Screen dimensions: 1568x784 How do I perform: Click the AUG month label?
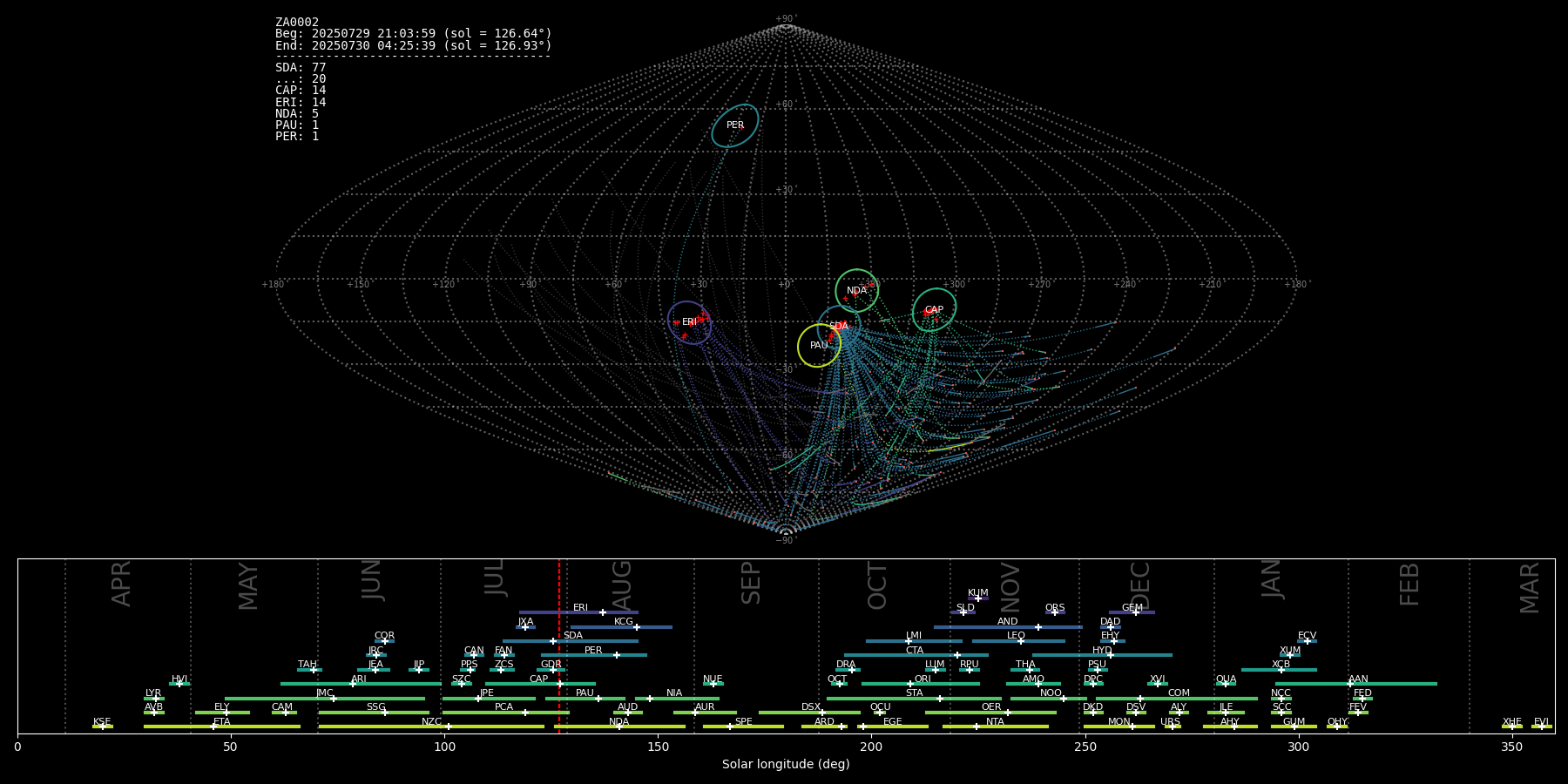[622, 585]
